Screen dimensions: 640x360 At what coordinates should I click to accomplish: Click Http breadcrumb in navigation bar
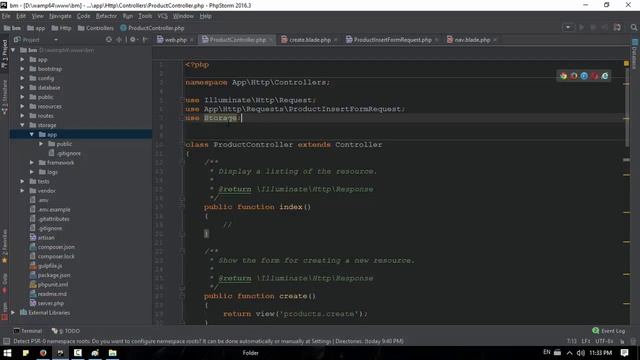(61, 28)
